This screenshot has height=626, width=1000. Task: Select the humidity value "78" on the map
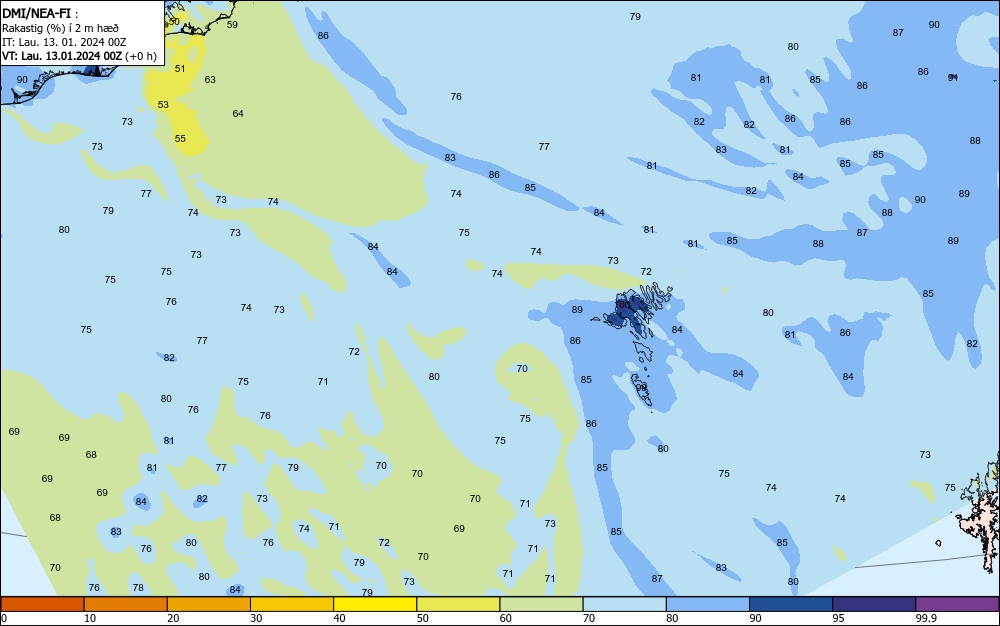coord(138,588)
